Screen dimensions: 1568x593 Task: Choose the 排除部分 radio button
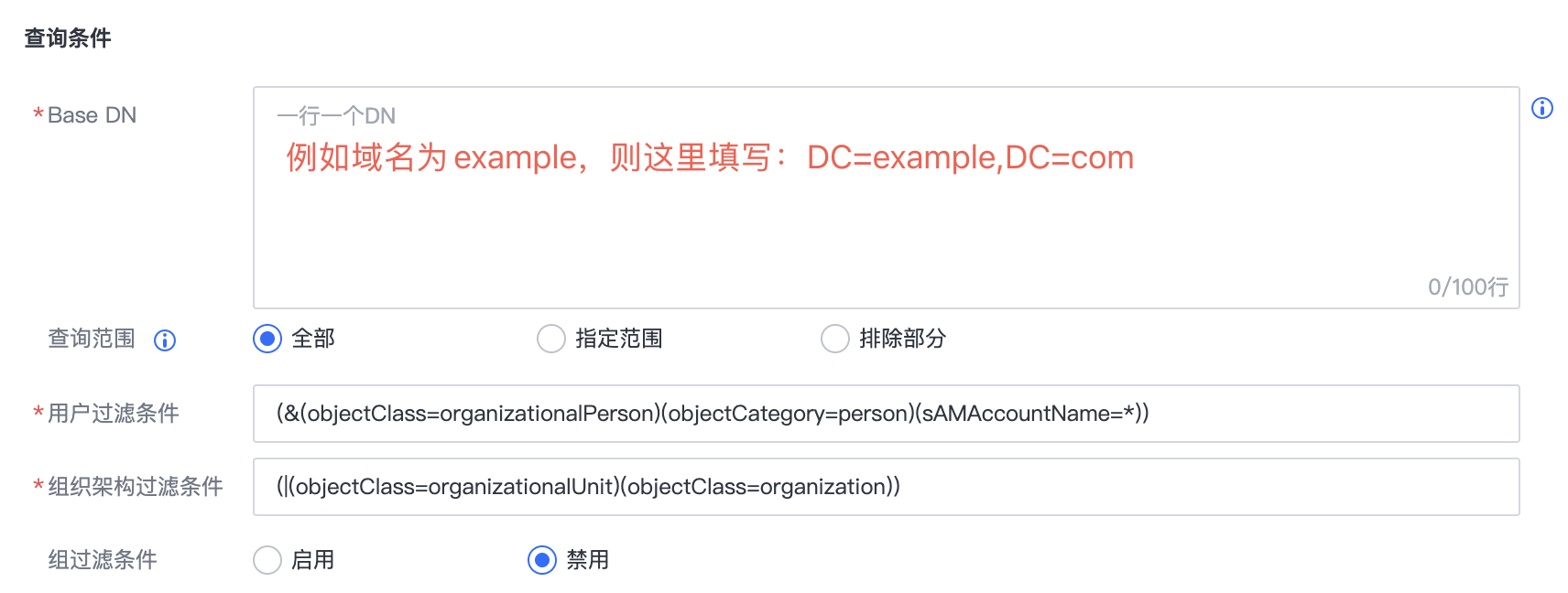(835, 339)
